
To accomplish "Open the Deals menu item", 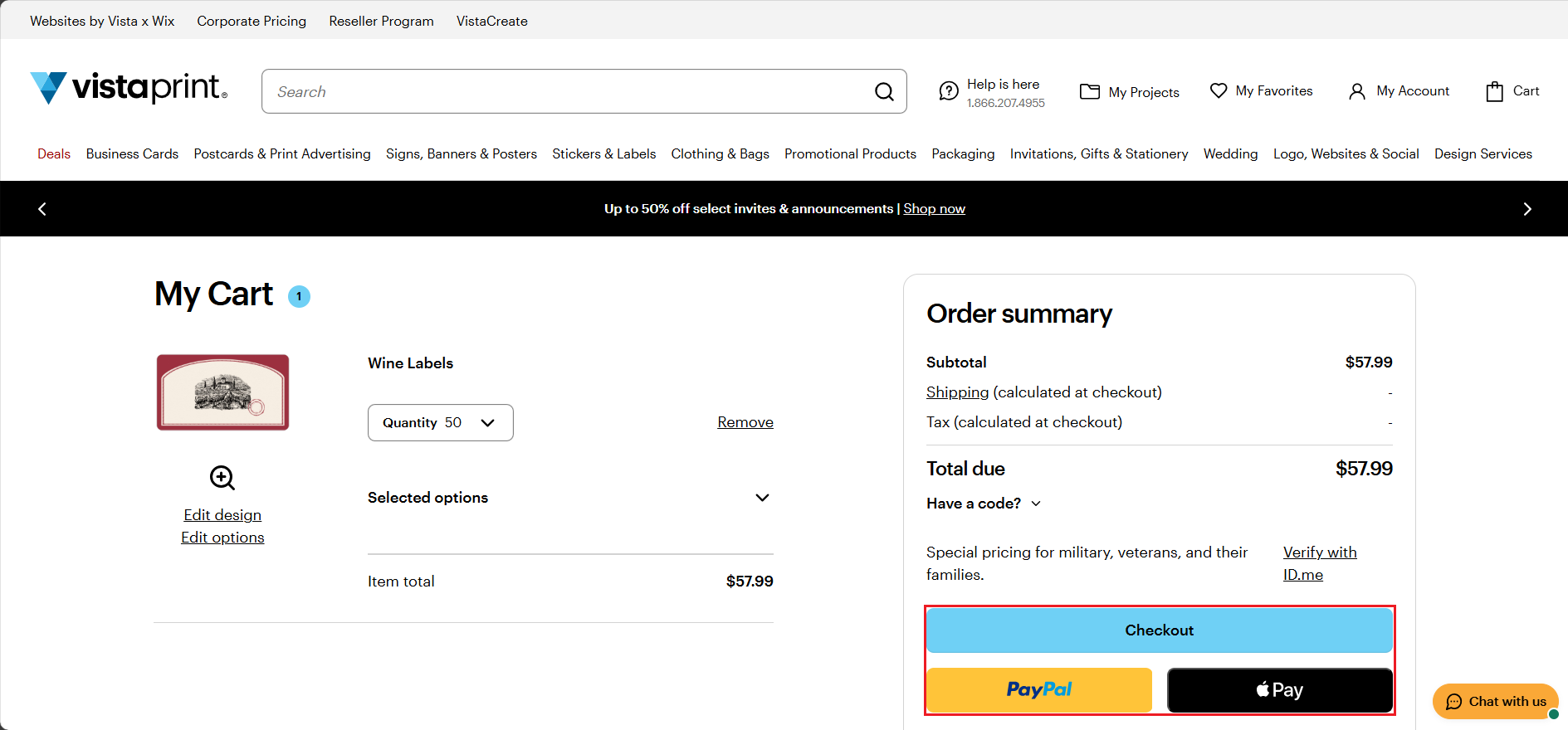I will (x=54, y=154).
